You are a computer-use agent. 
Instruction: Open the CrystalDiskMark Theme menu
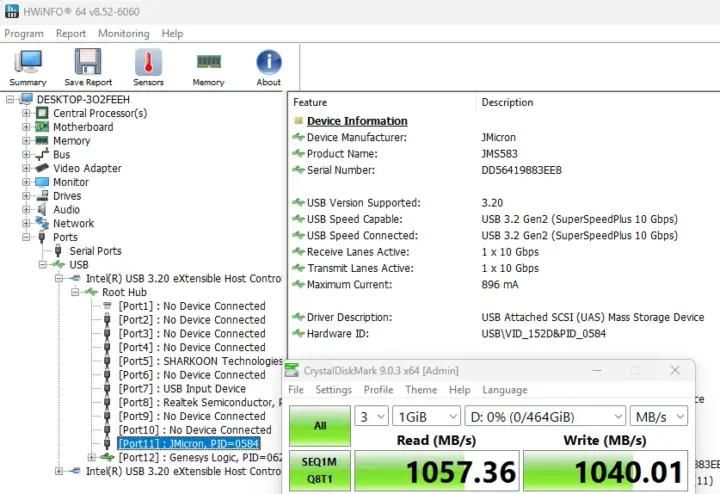point(421,390)
